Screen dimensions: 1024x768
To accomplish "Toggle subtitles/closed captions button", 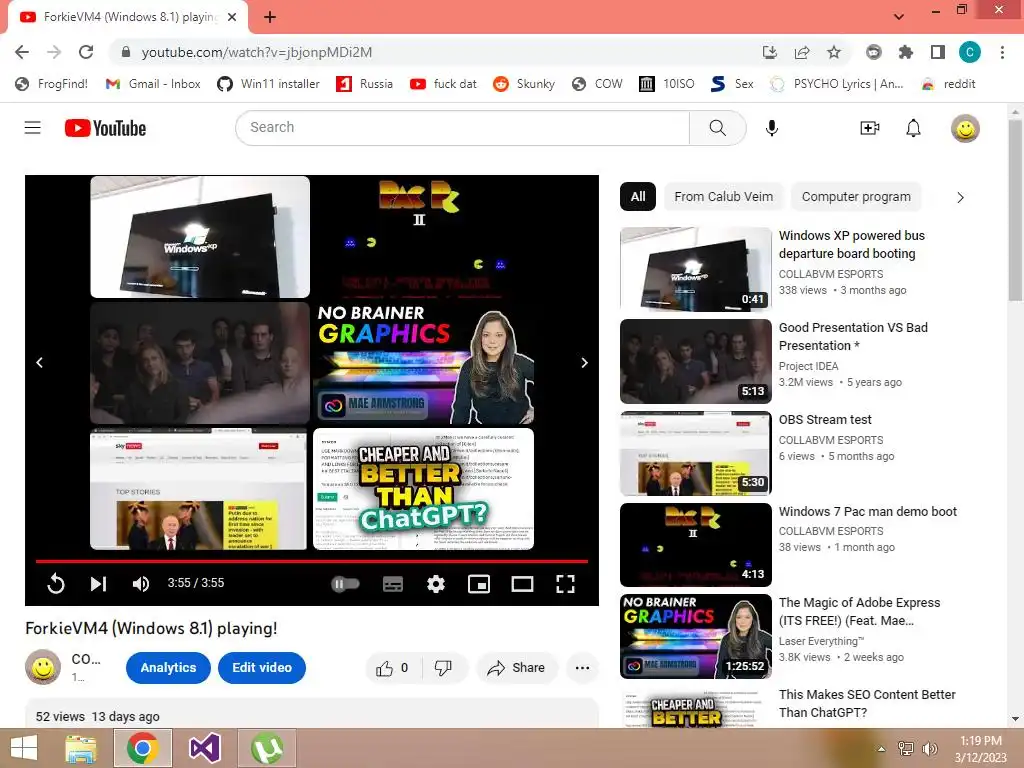I will click(392, 584).
